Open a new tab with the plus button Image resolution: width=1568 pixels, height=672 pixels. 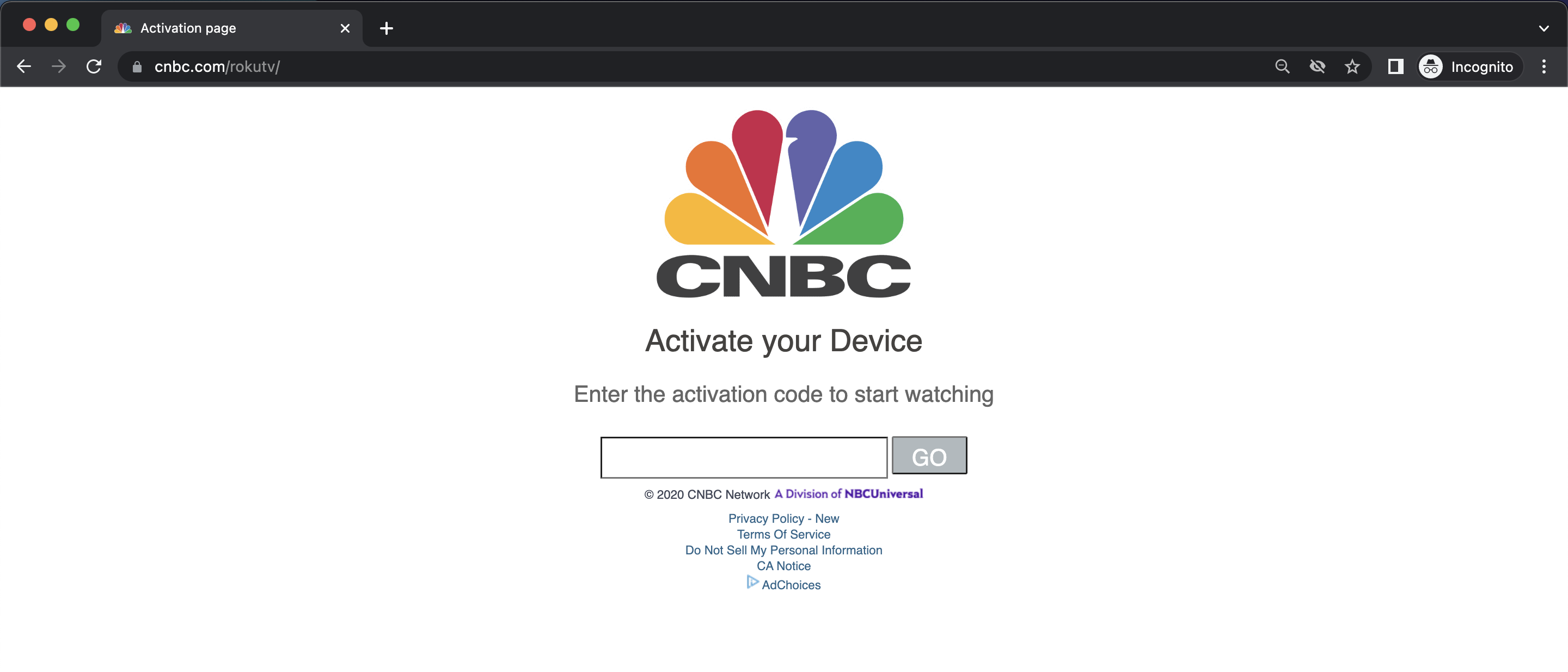[x=386, y=28]
